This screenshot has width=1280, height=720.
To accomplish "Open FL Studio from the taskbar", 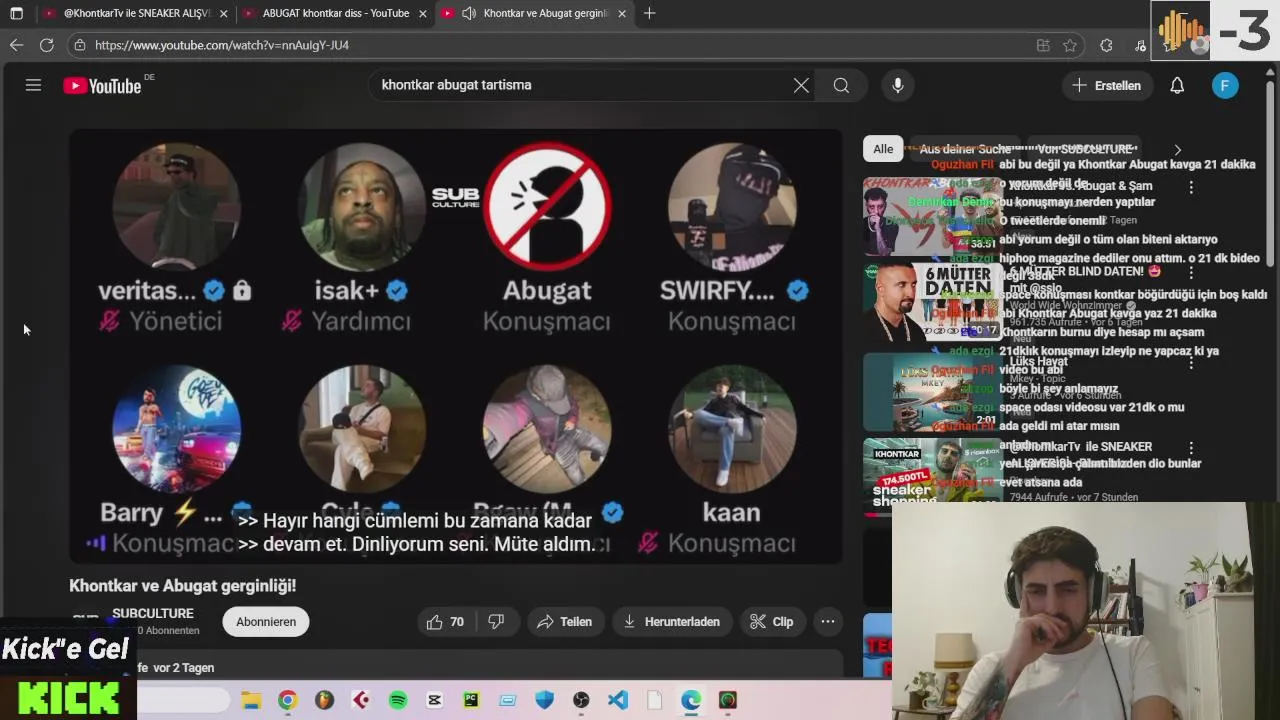I will point(324,700).
